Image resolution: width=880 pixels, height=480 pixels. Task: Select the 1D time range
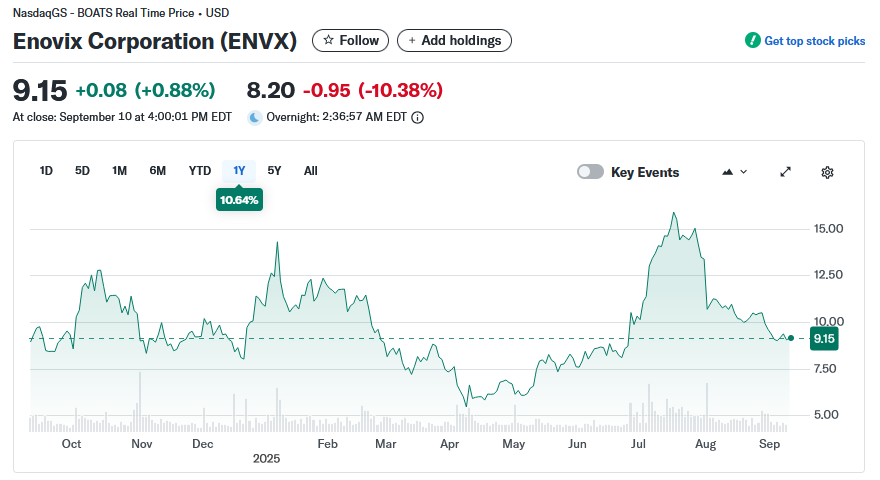46,171
